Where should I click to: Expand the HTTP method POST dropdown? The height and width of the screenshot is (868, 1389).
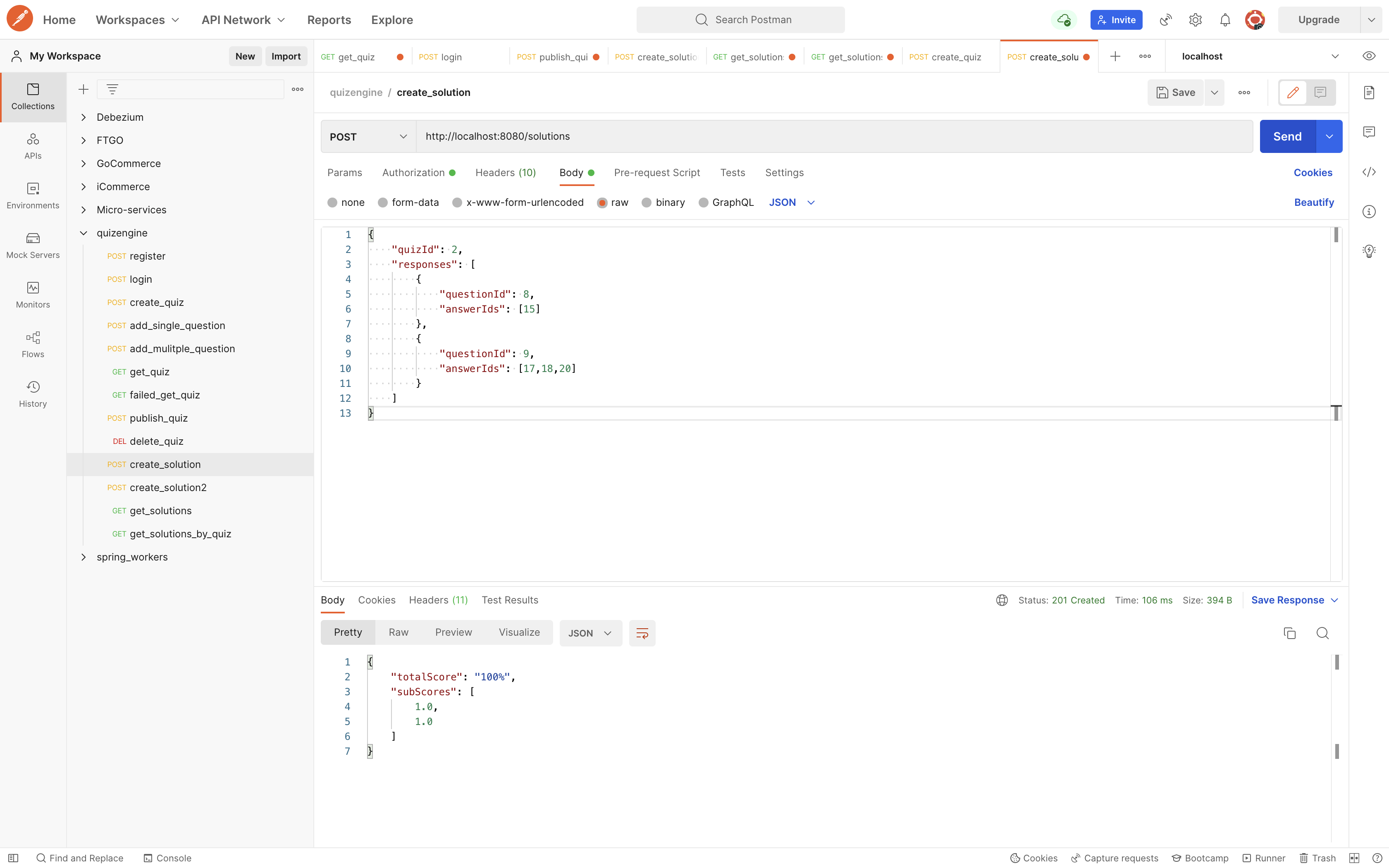coord(367,136)
